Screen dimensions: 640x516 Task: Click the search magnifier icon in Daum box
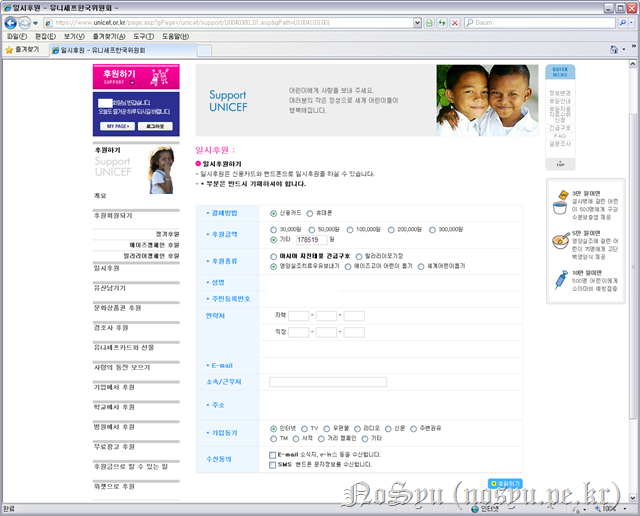tap(620, 21)
